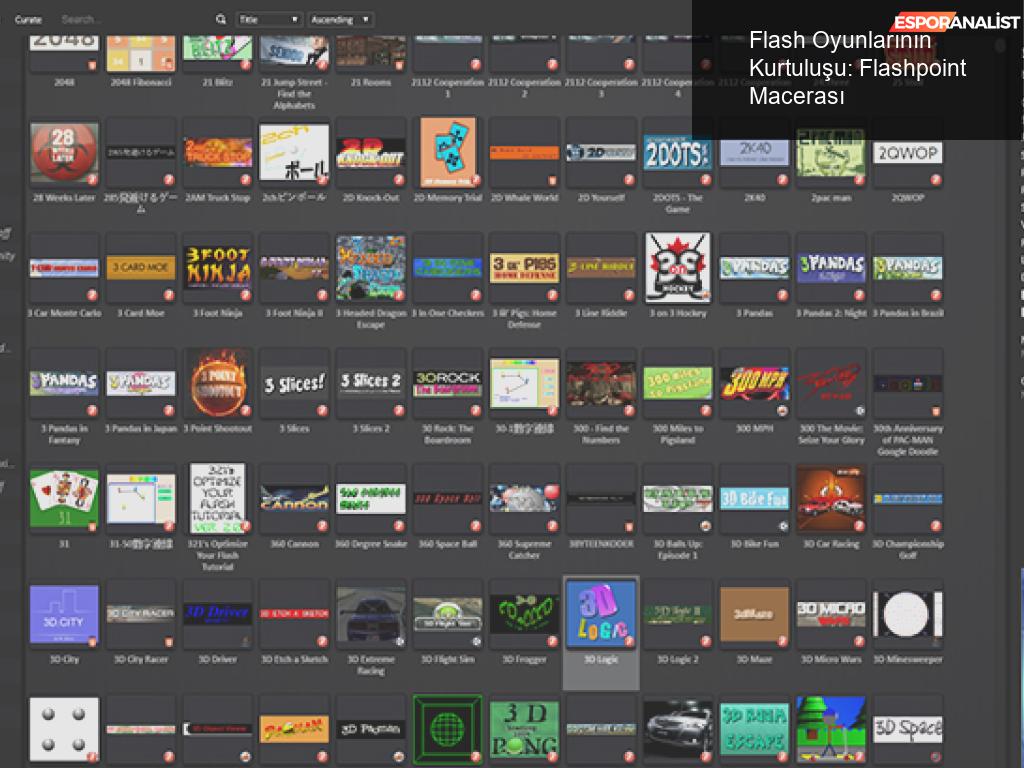Screen dimensions: 1024x768
Task: Click the '3D City Racer' game title
Action: (141, 660)
